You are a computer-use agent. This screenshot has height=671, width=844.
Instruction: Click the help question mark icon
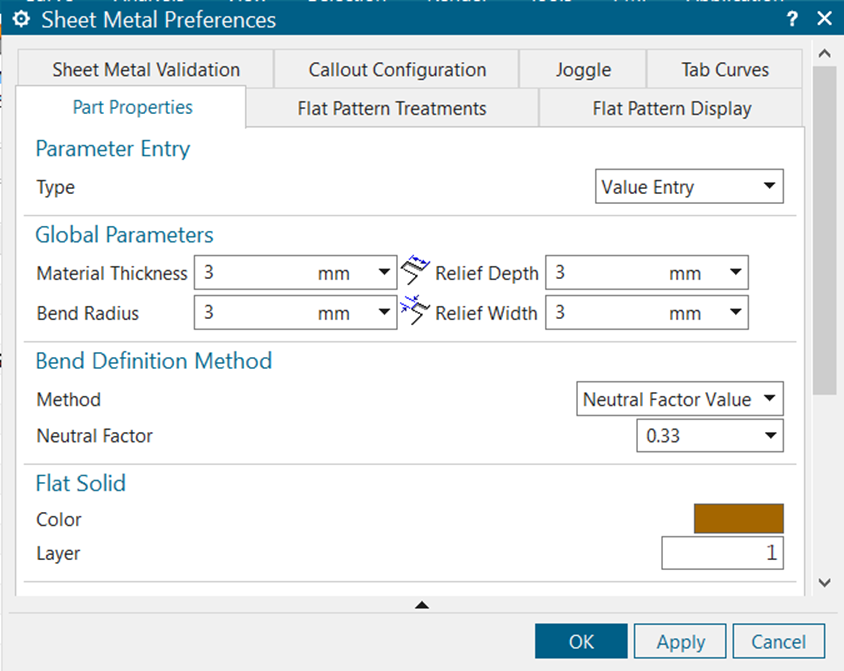click(x=792, y=19)
